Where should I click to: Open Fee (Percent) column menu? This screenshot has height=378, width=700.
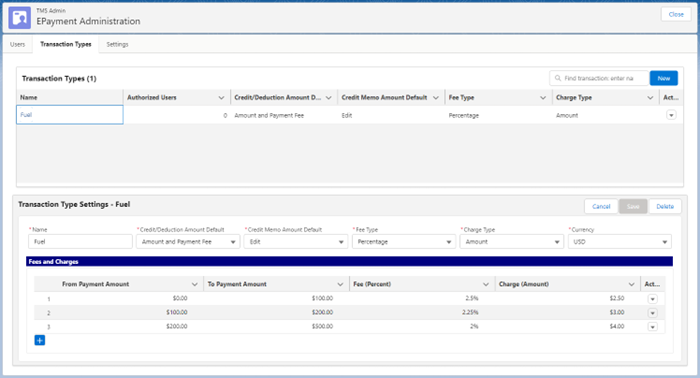pos(486,284)
